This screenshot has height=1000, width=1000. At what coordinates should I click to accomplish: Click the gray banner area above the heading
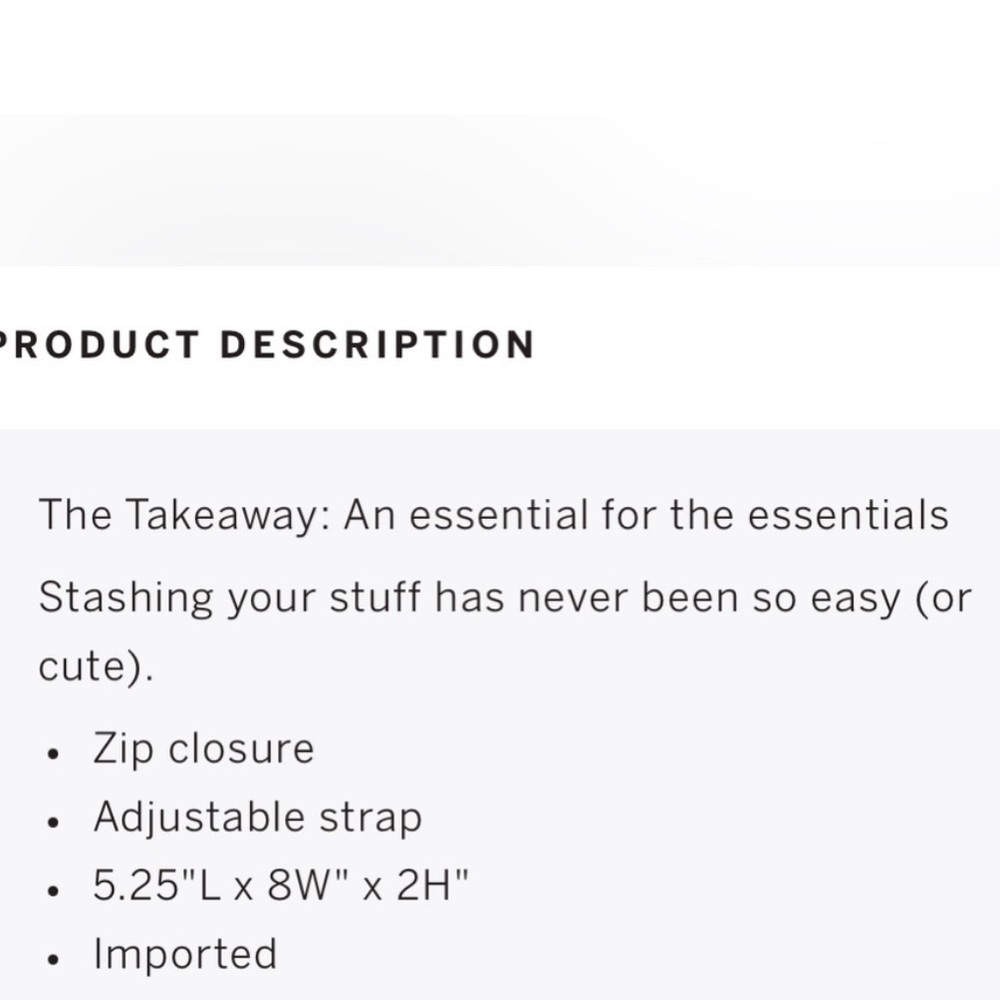pos(500,190)
